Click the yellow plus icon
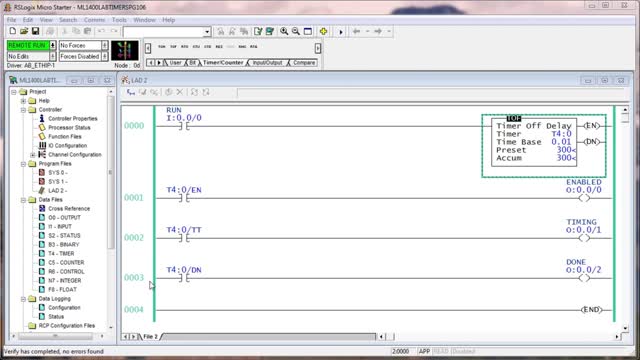 click(323, 31)
